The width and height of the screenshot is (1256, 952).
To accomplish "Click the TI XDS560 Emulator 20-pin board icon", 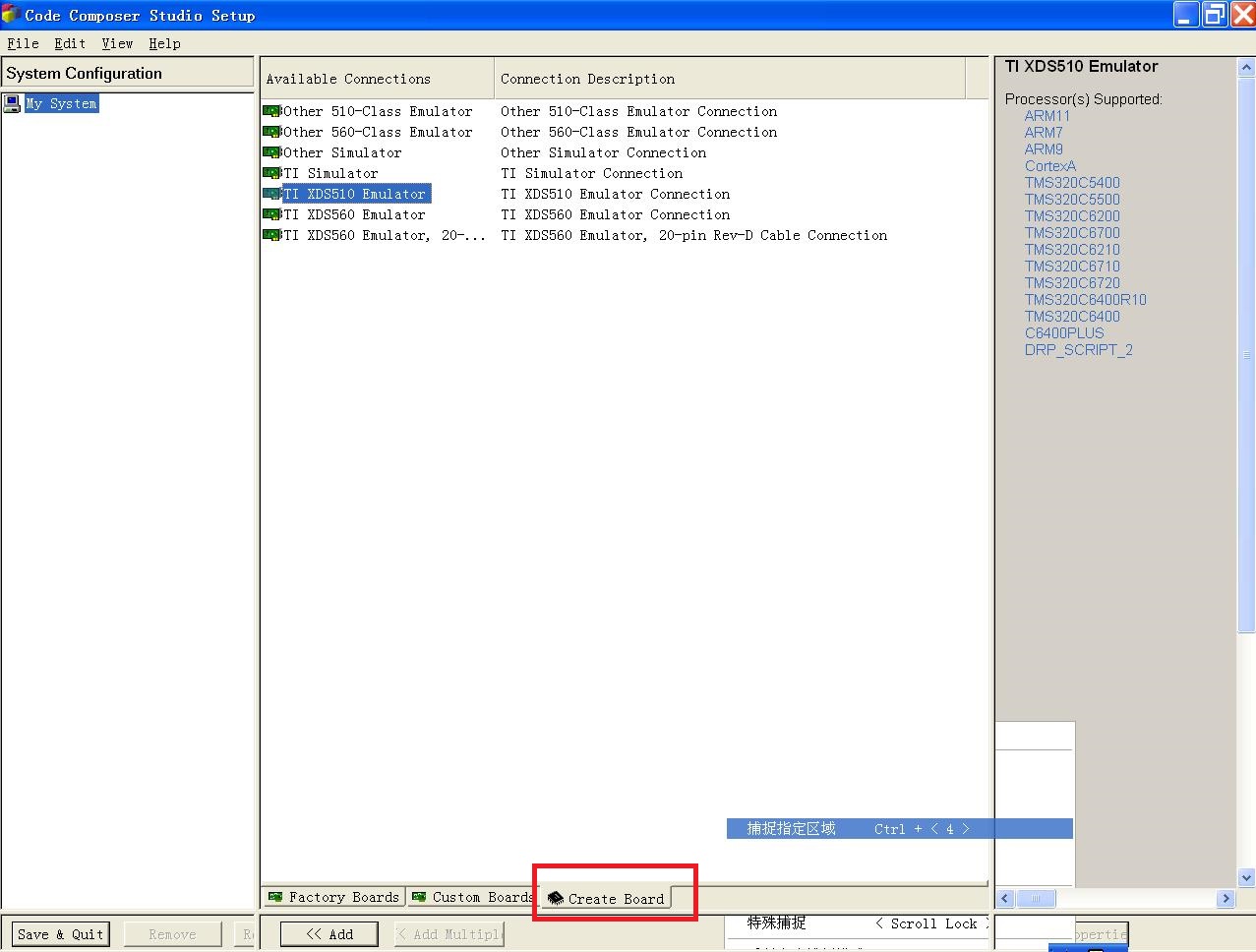I will [271, 235].
